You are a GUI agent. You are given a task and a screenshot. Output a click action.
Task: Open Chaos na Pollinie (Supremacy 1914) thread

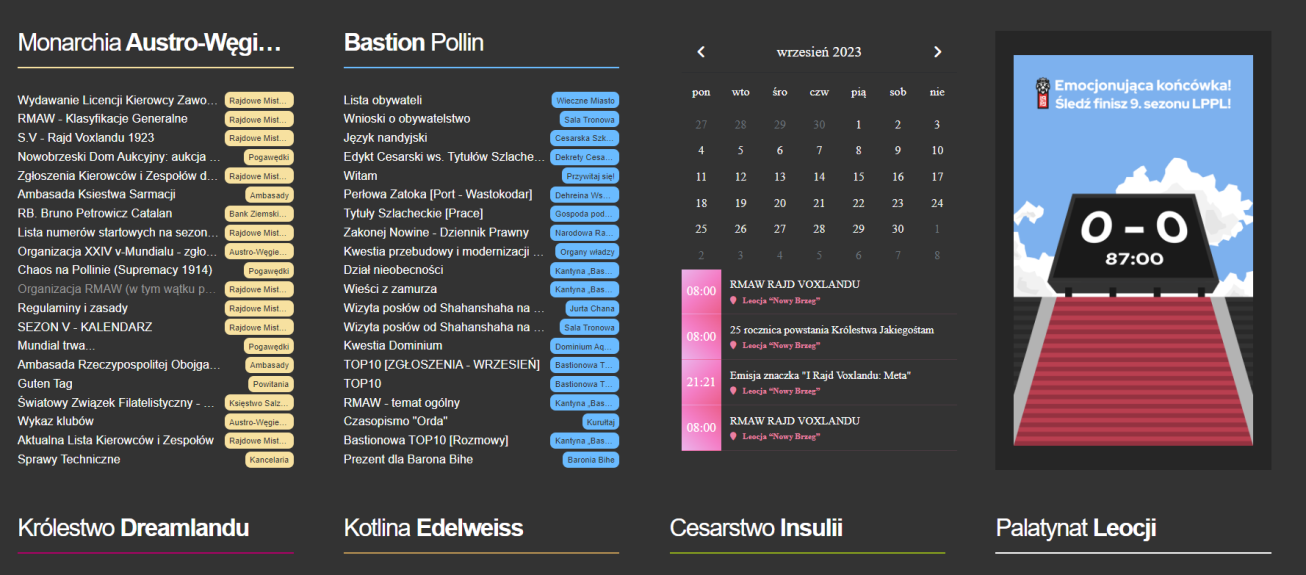click(x=115, y=270)
